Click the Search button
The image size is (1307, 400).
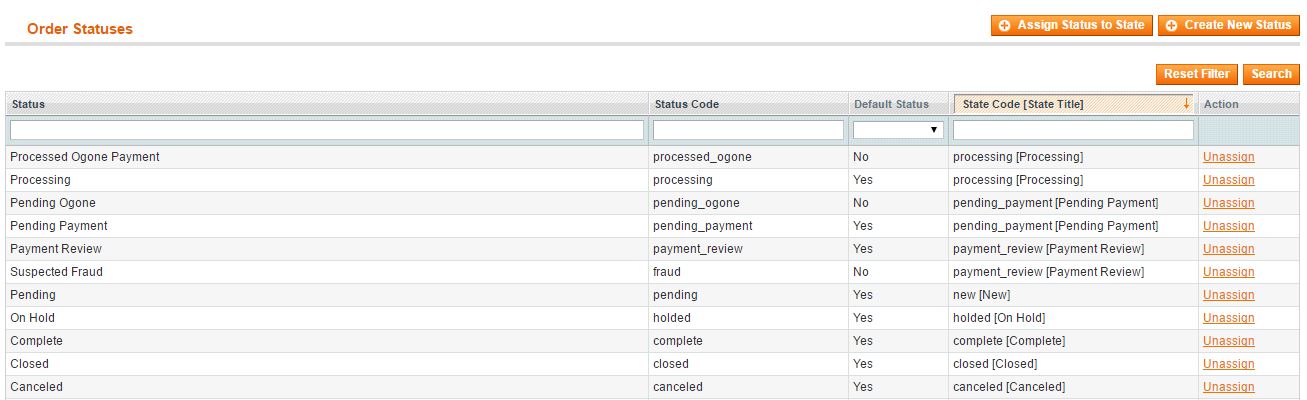(1271, 74)
